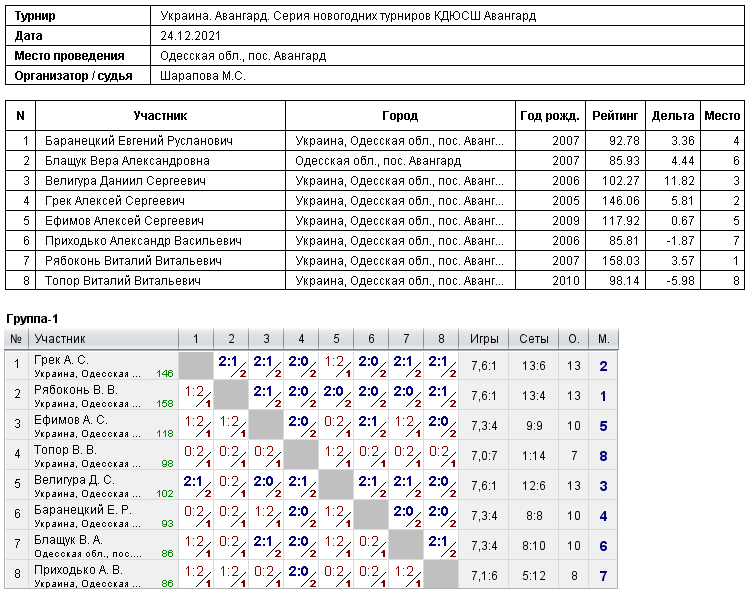Click Ефимов Алексей Сергеевич name
The image size is (750, 594).
[124, 221]
